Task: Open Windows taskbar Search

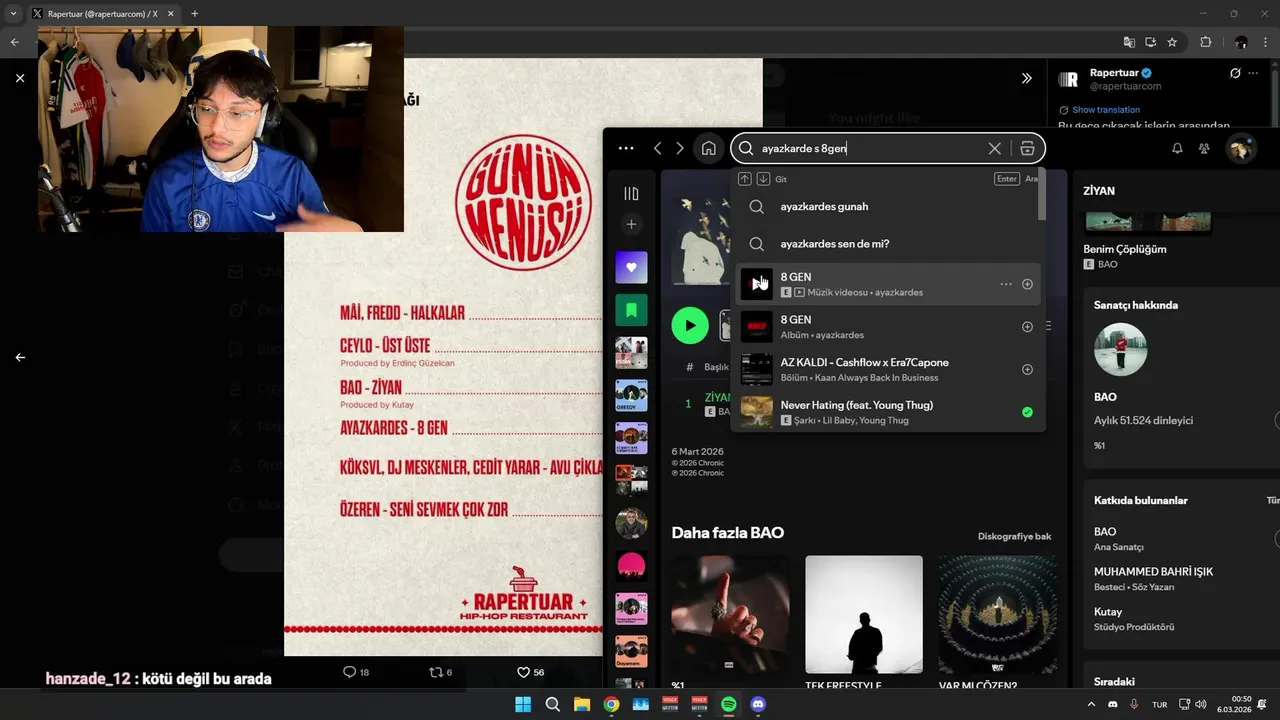Action: [553, 704]
